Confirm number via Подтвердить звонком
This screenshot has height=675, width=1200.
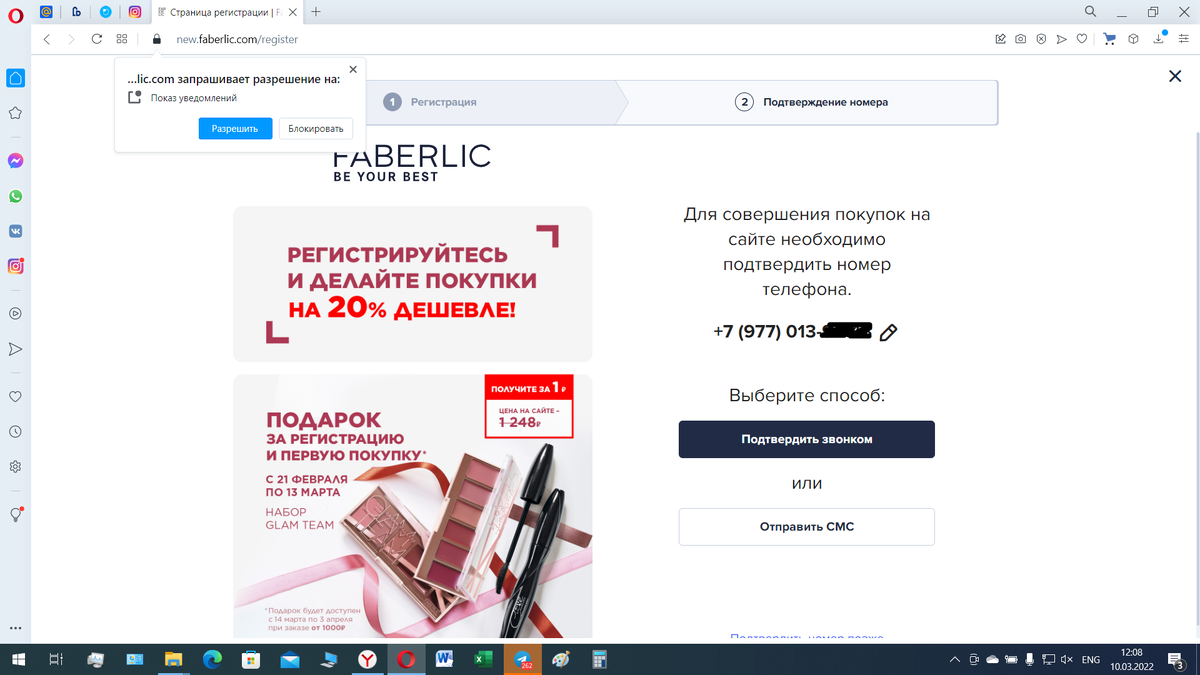[807, 439]
